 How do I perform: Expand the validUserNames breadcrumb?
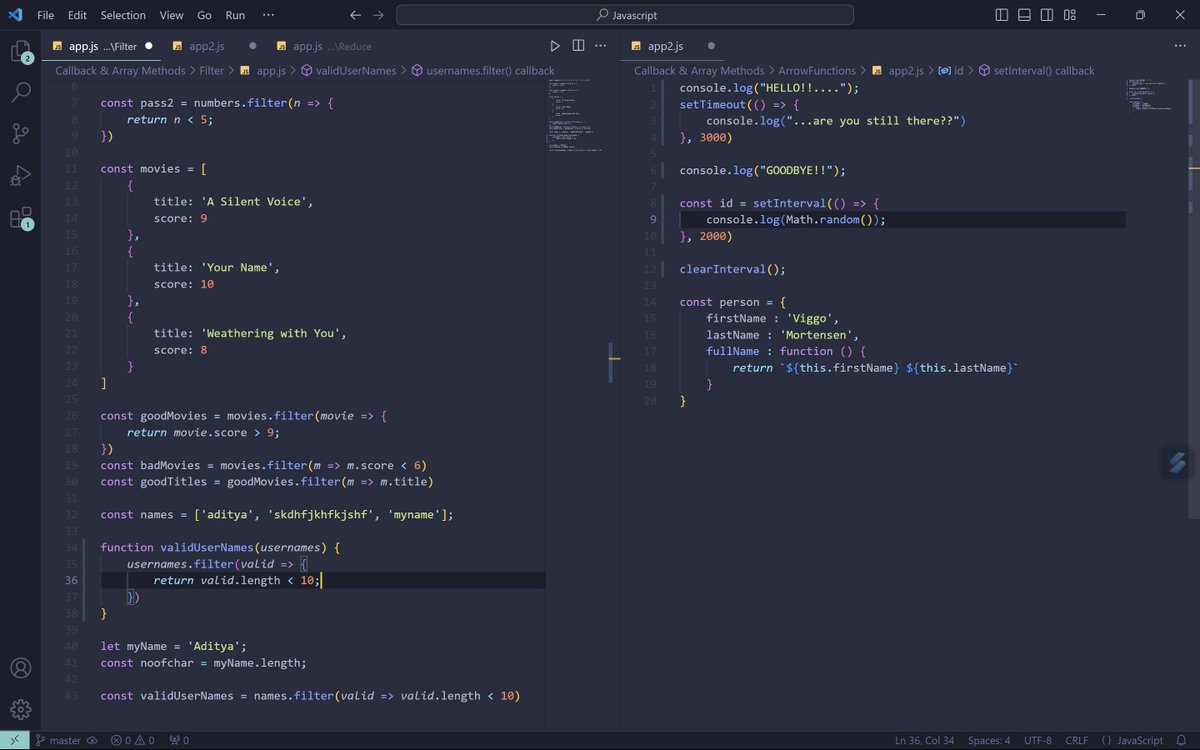point(348,71)
